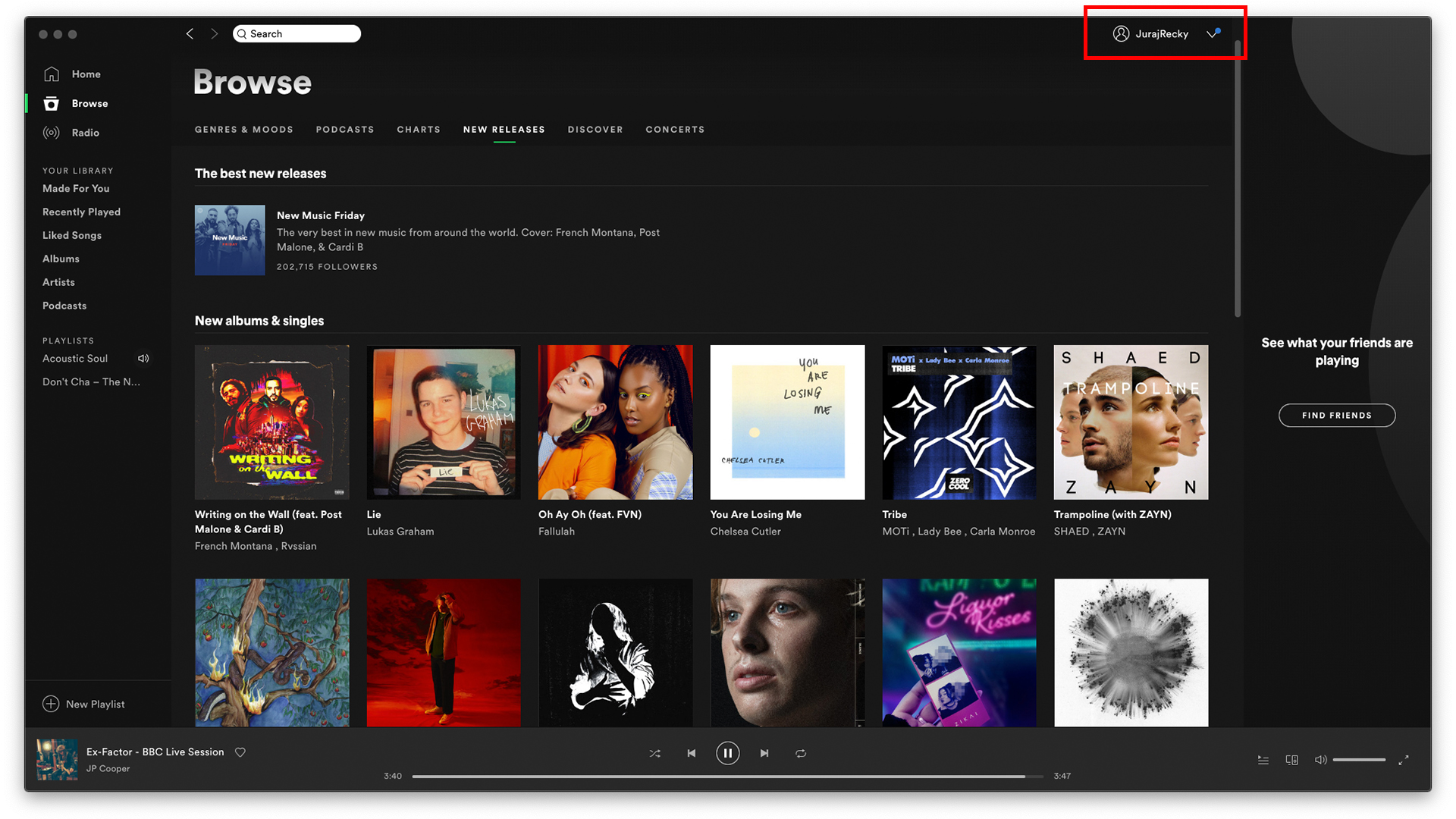Open the New Music Friday playlist cover
The image size is (1456, 819).
click(230, 240)
